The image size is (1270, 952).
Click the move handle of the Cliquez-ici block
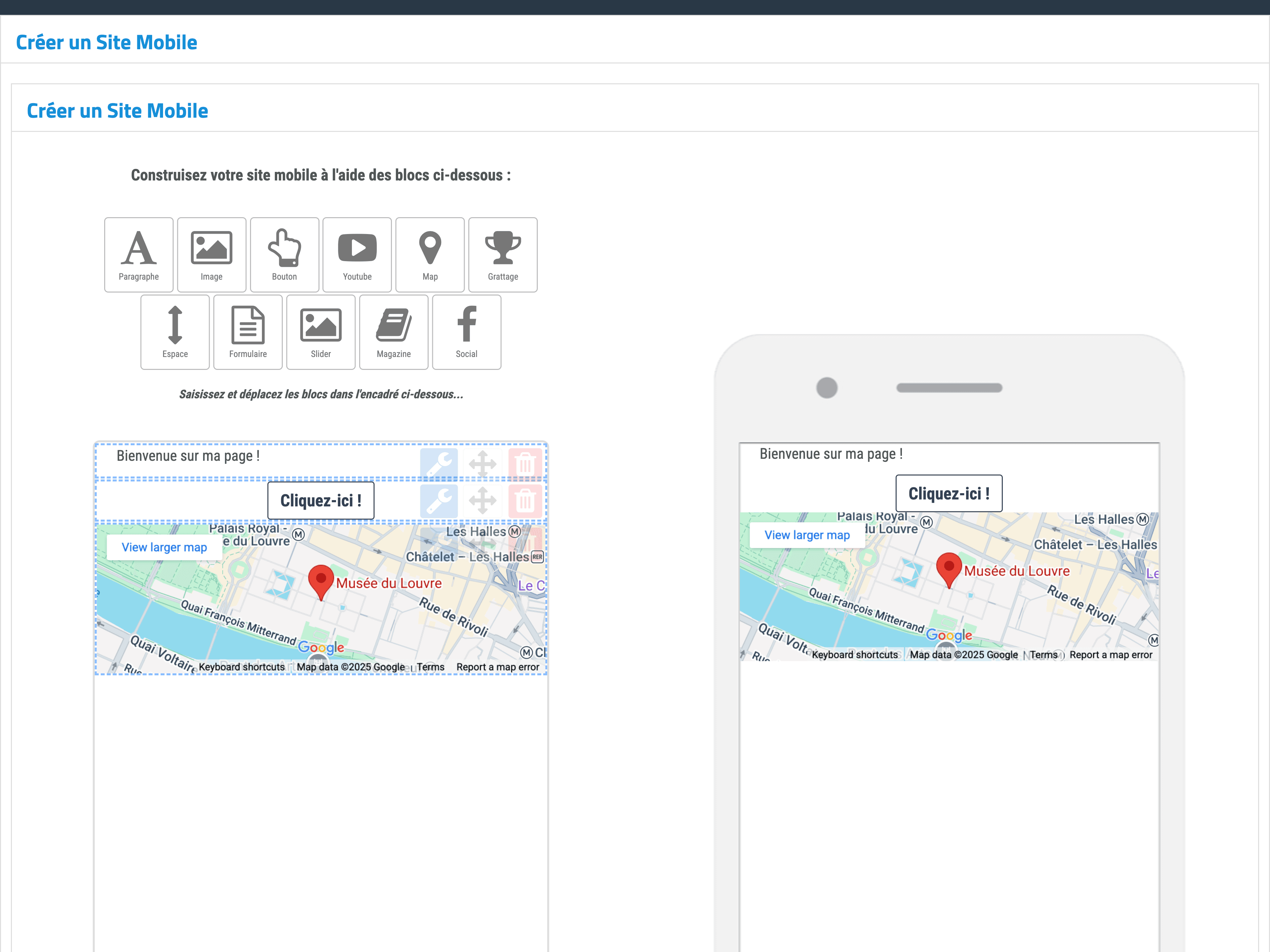click(x=483, y=500)
